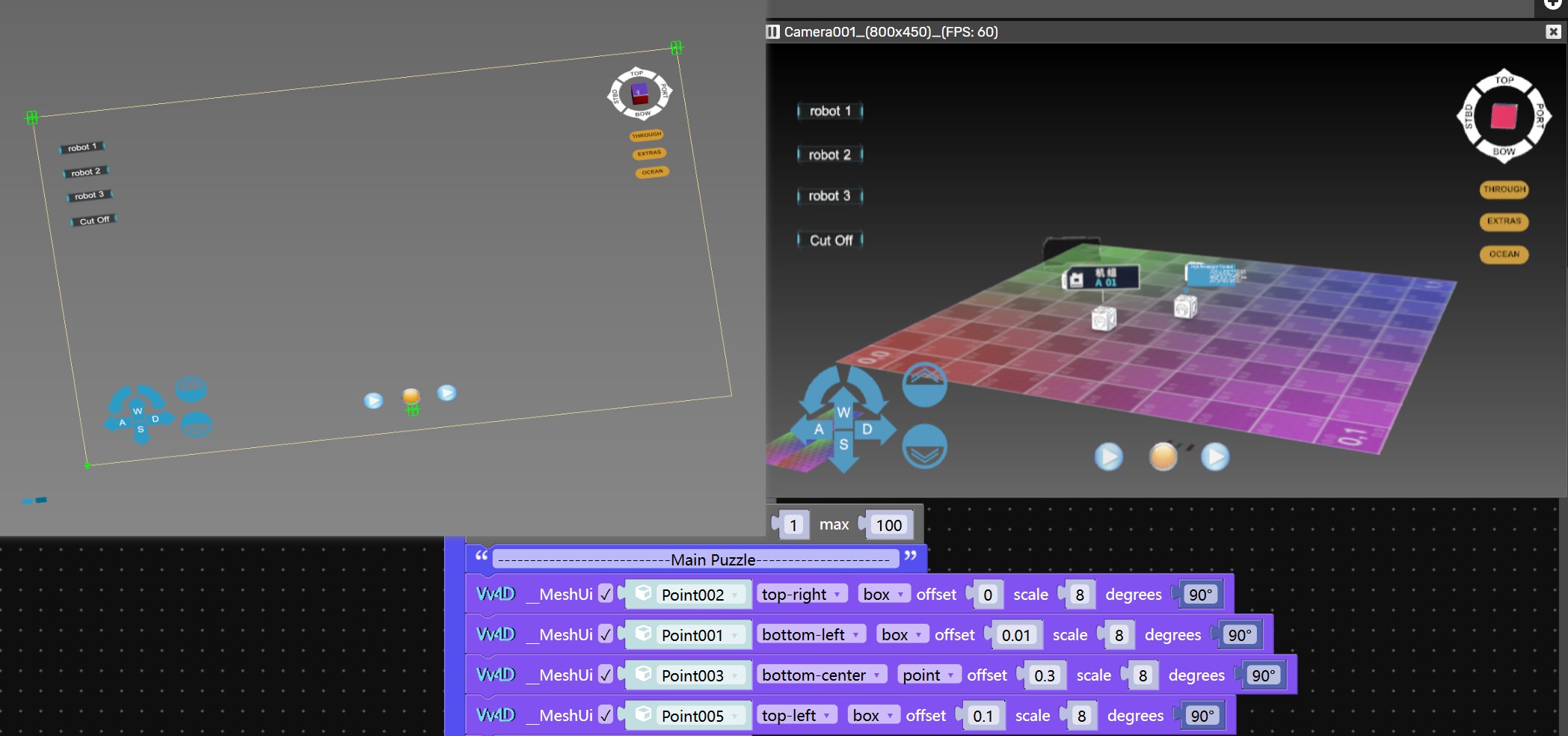Click the red cube in navigation ring
Viewport: 1568px width, 736px height.
click(x=1504, y=117)
